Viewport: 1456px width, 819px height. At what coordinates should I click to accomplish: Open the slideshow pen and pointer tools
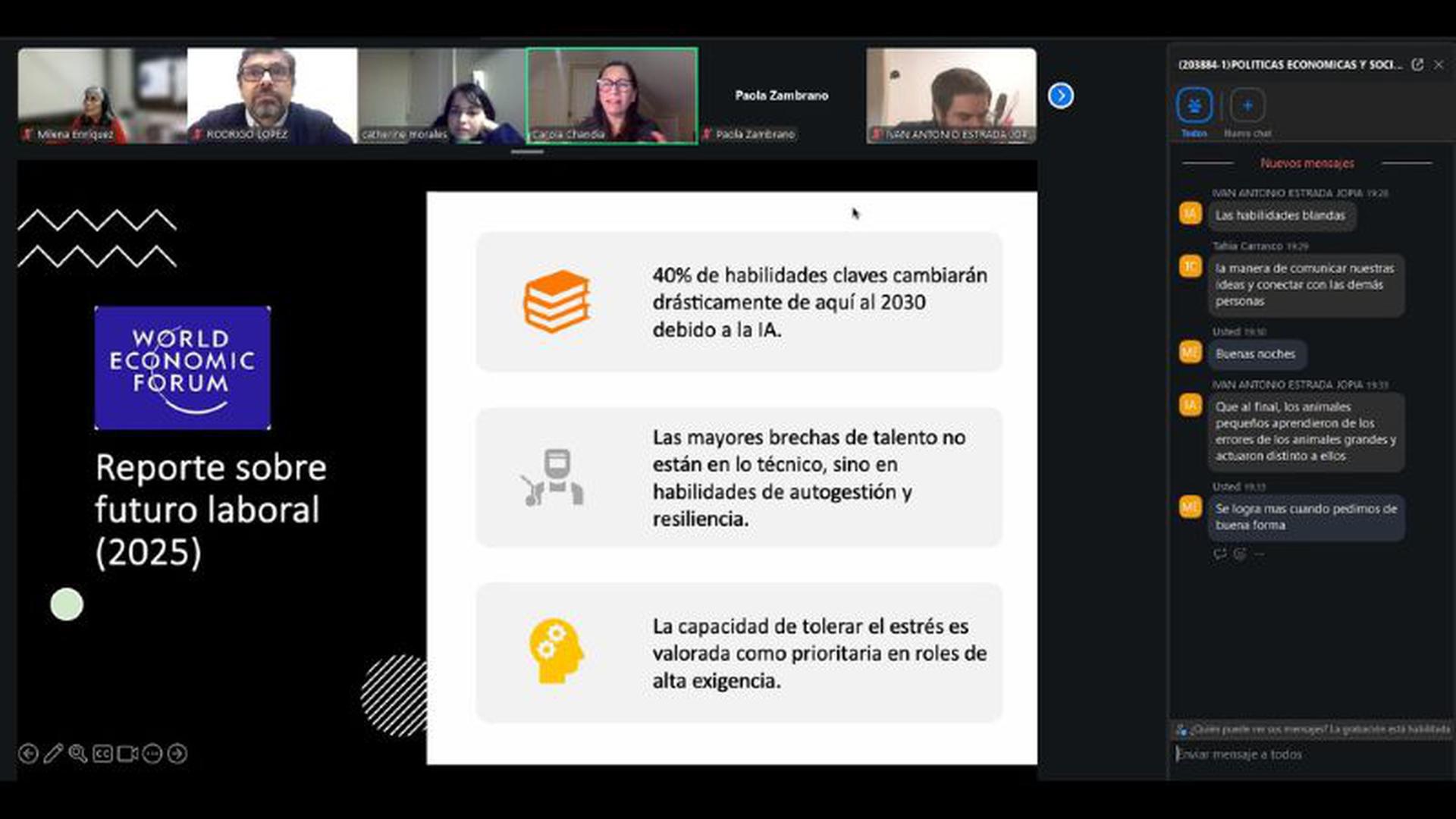(x=53, y=753)
